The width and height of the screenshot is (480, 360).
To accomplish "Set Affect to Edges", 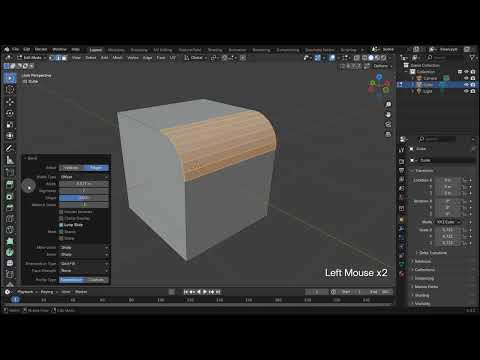I will coord(96,168).
